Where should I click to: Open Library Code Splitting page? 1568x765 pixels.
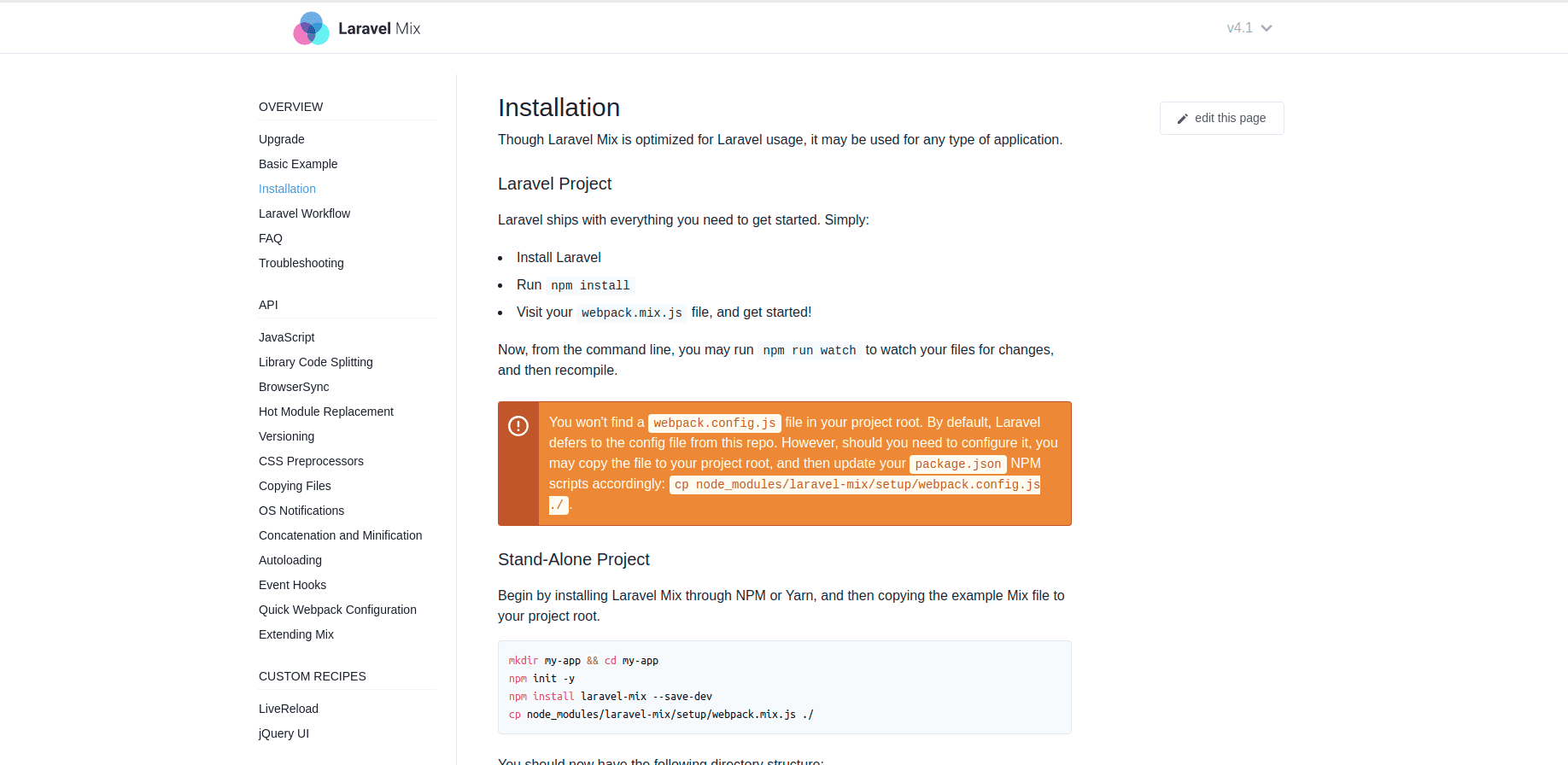click(316, 362)
